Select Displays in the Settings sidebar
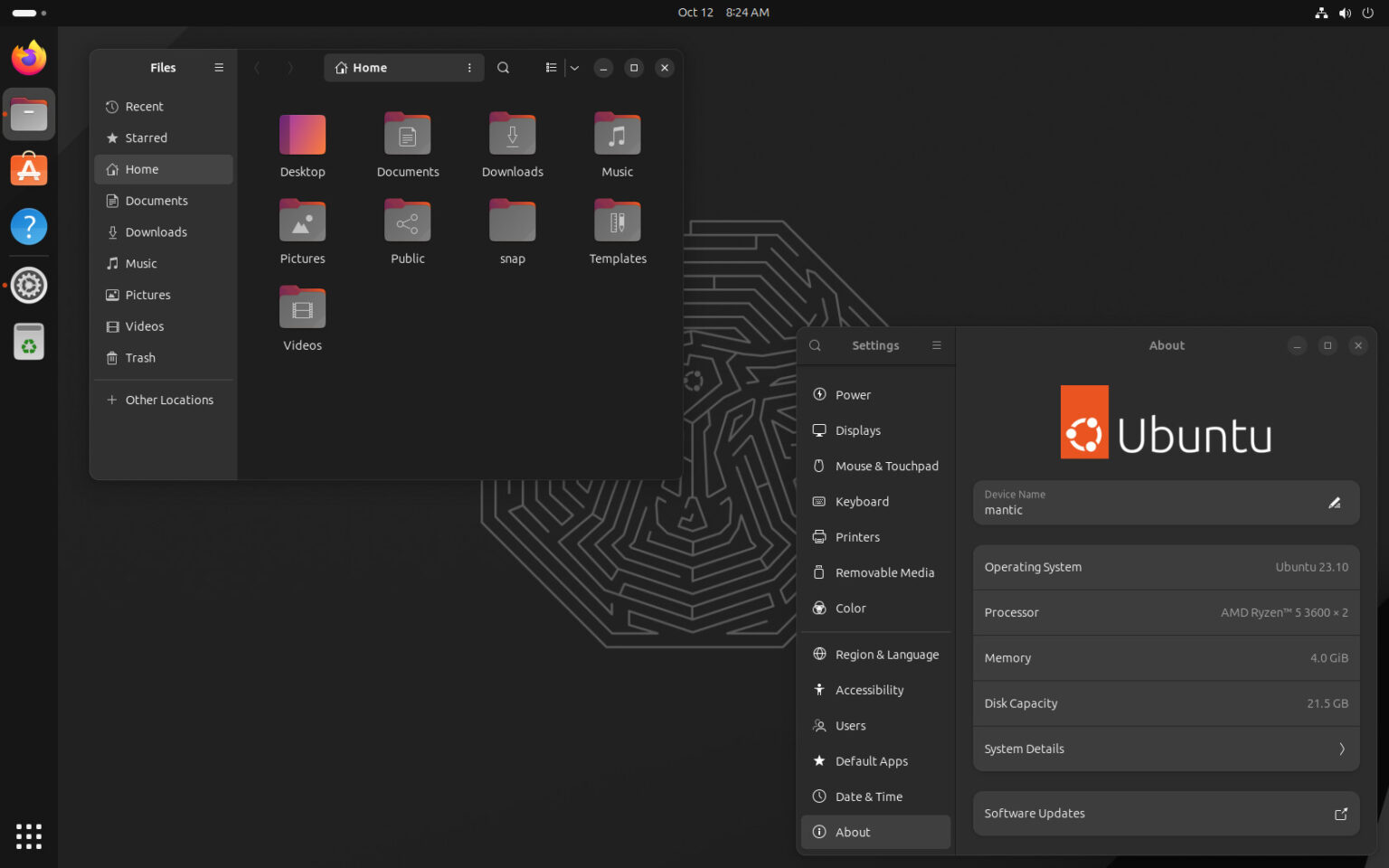The image size is (1389, 868). [858, 429]
